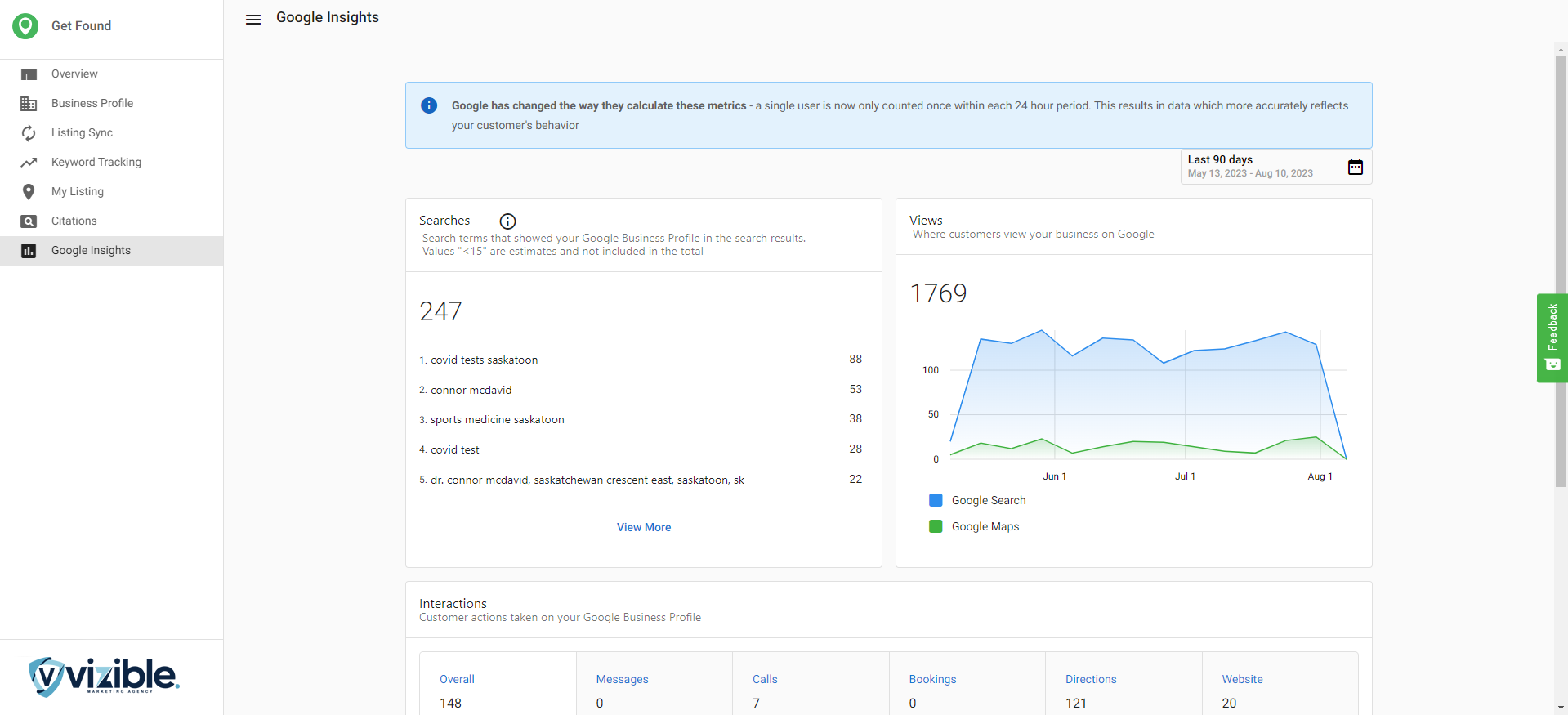This screenshot has height=715, width=1568.
Task: Open the Searches info icon
Action: tap(507, 221)
